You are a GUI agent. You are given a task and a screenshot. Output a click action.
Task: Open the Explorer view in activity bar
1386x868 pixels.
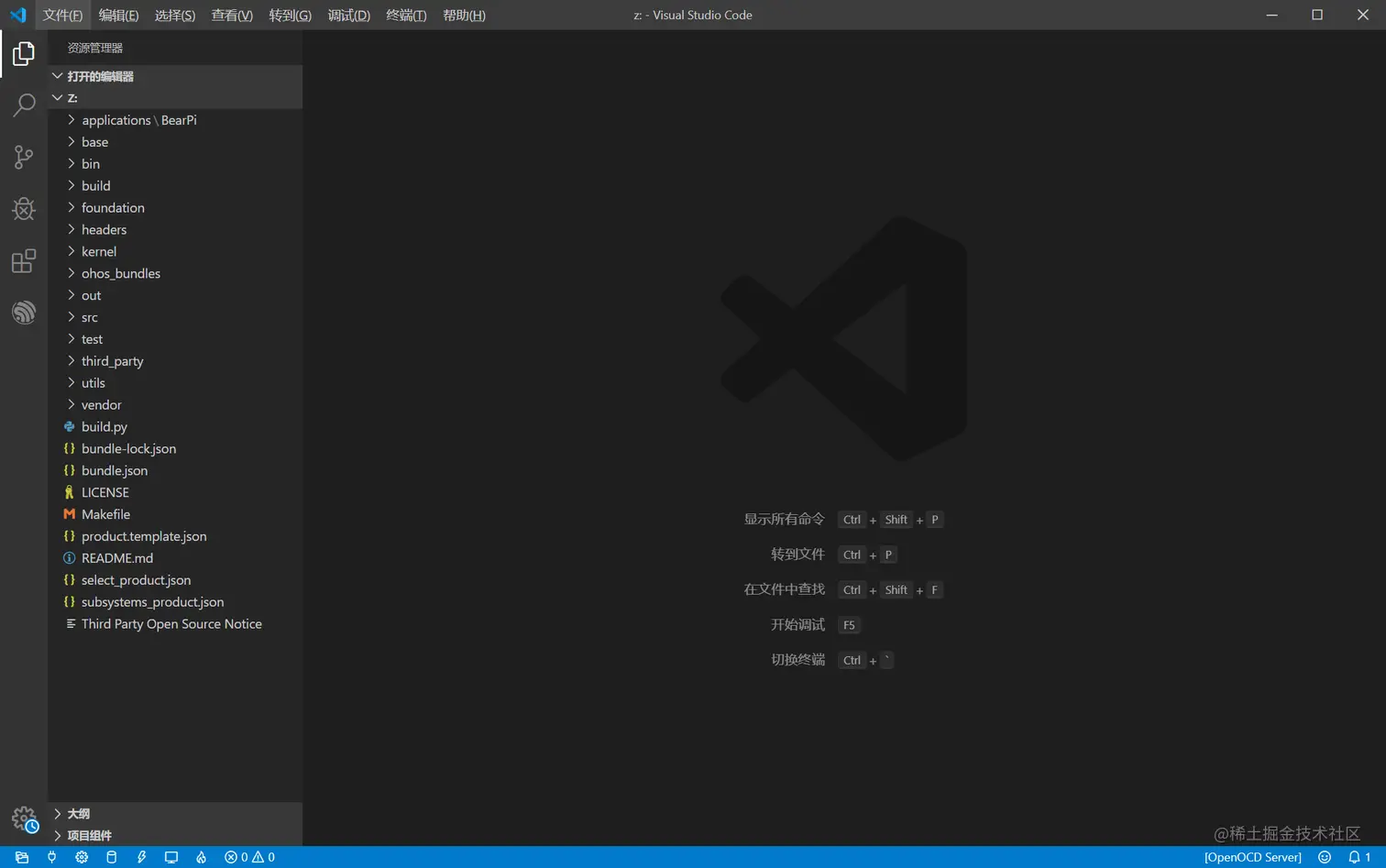[24, 54]
